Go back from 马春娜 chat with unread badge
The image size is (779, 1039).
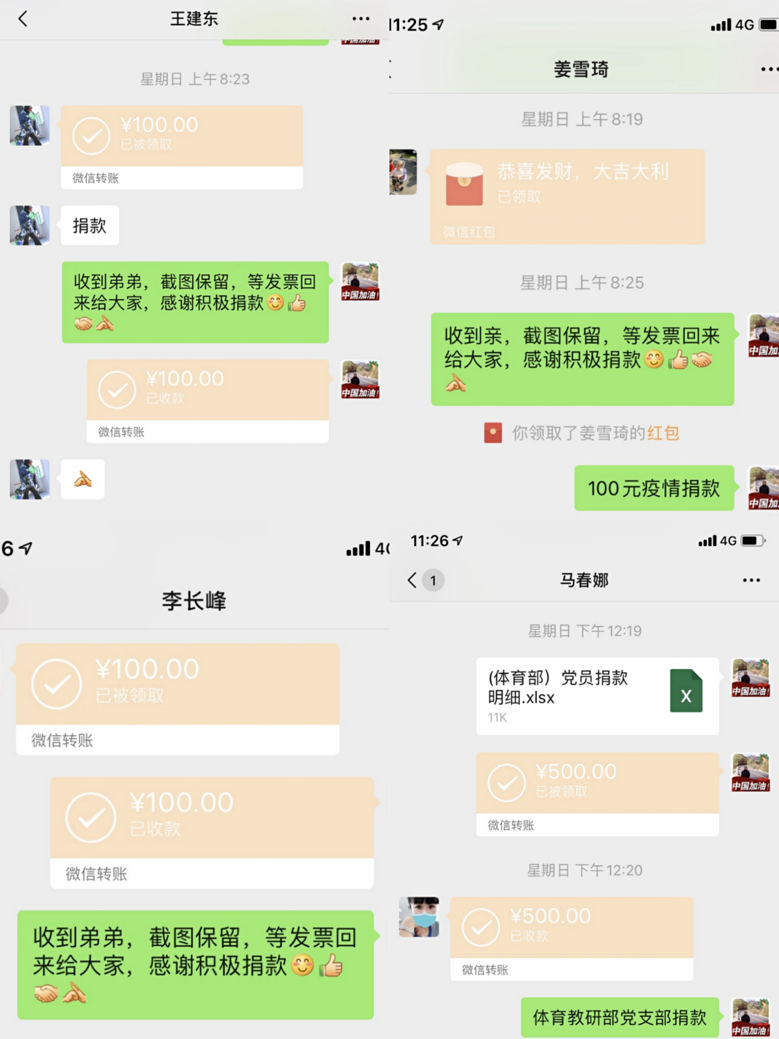point(425,580)
